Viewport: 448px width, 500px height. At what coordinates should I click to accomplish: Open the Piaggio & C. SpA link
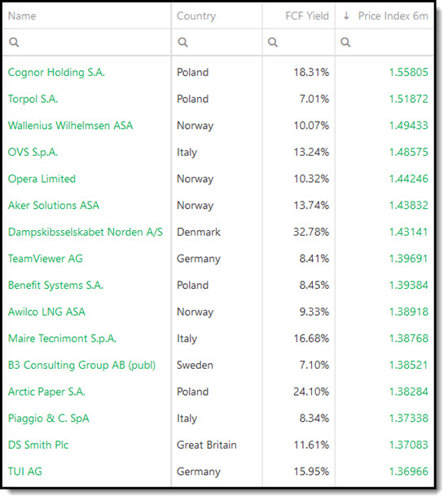click(49, 418)
